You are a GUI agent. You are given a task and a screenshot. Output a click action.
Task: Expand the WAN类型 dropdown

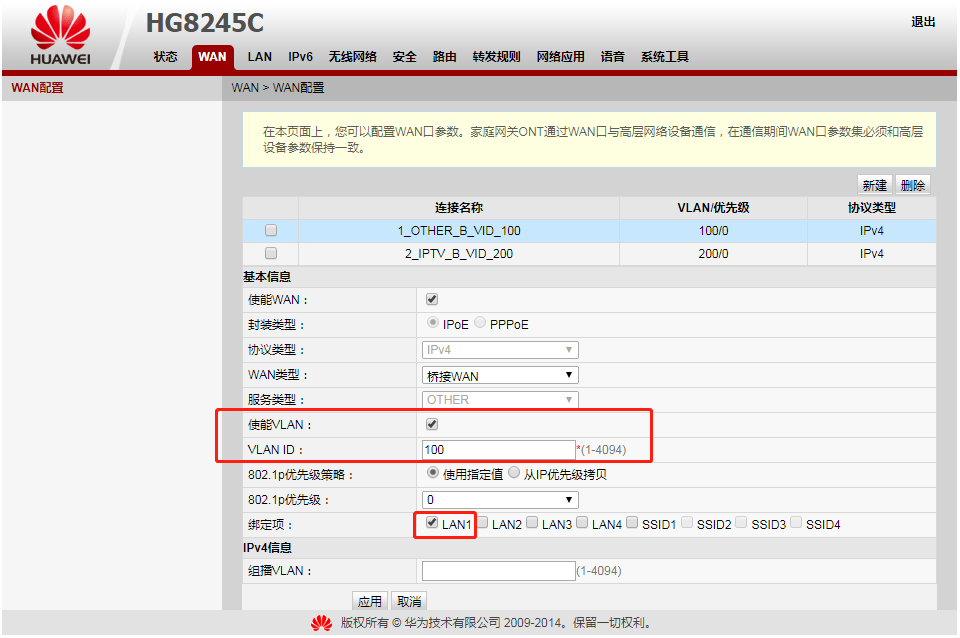[500, 375]
